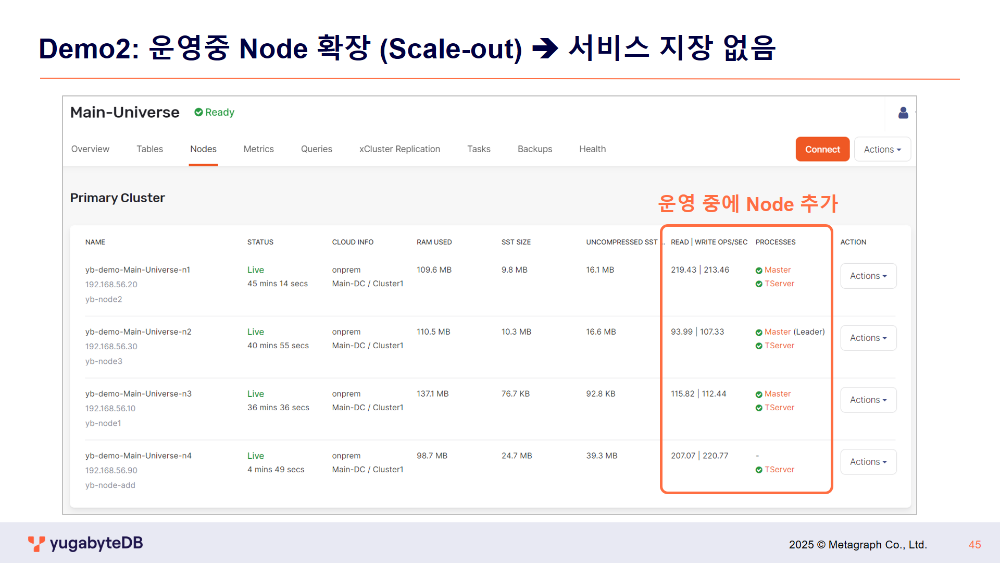The width and height of the screenshot is (1000, 563).
Task: Open the universe Actions dropdown near Connect
Action: point(882,149)
